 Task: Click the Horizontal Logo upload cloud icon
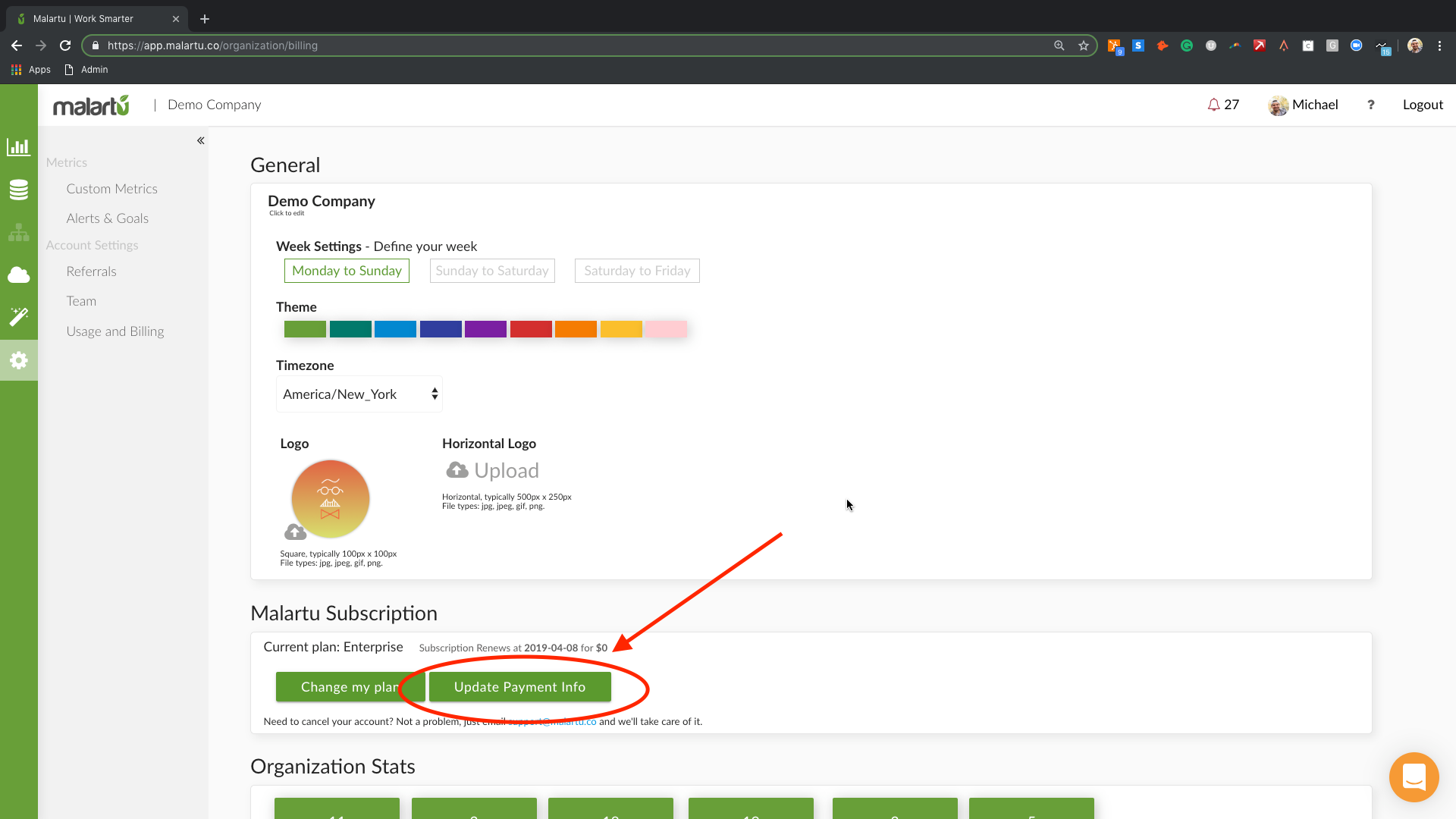click(x=457, y=470)
